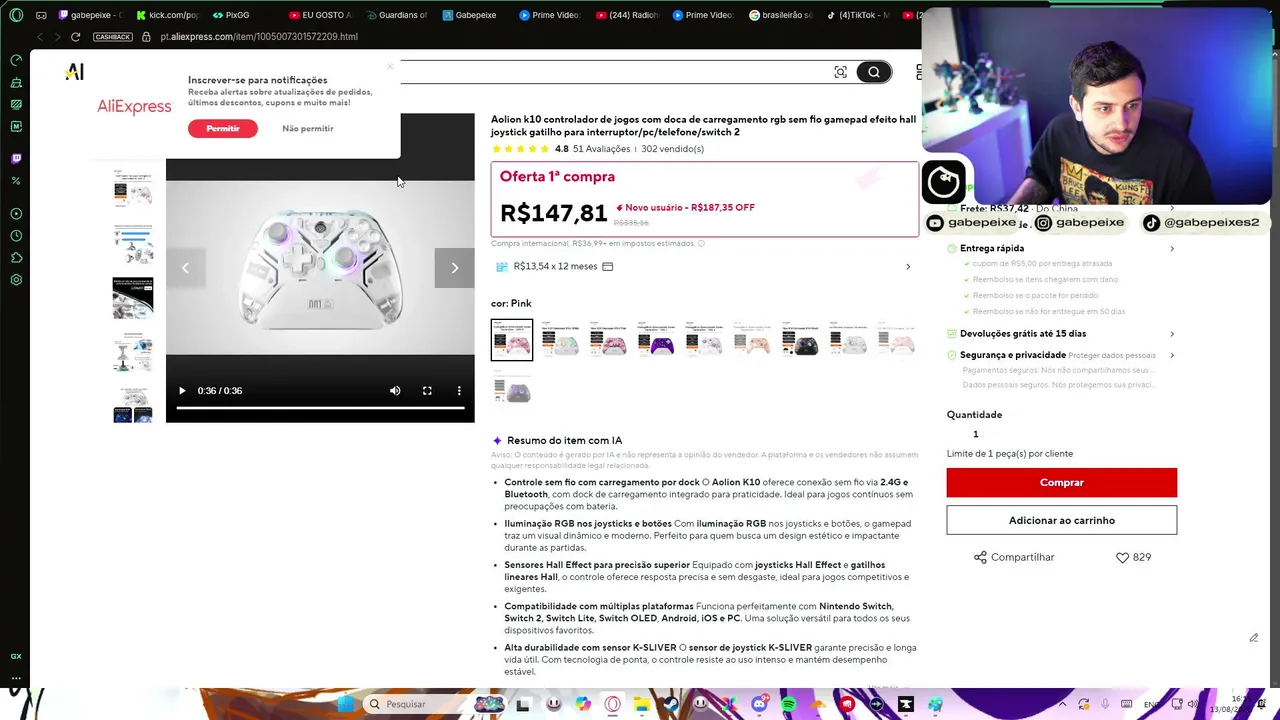
Task: Select the Pink color variant swatch
Action: click(512, 340)
